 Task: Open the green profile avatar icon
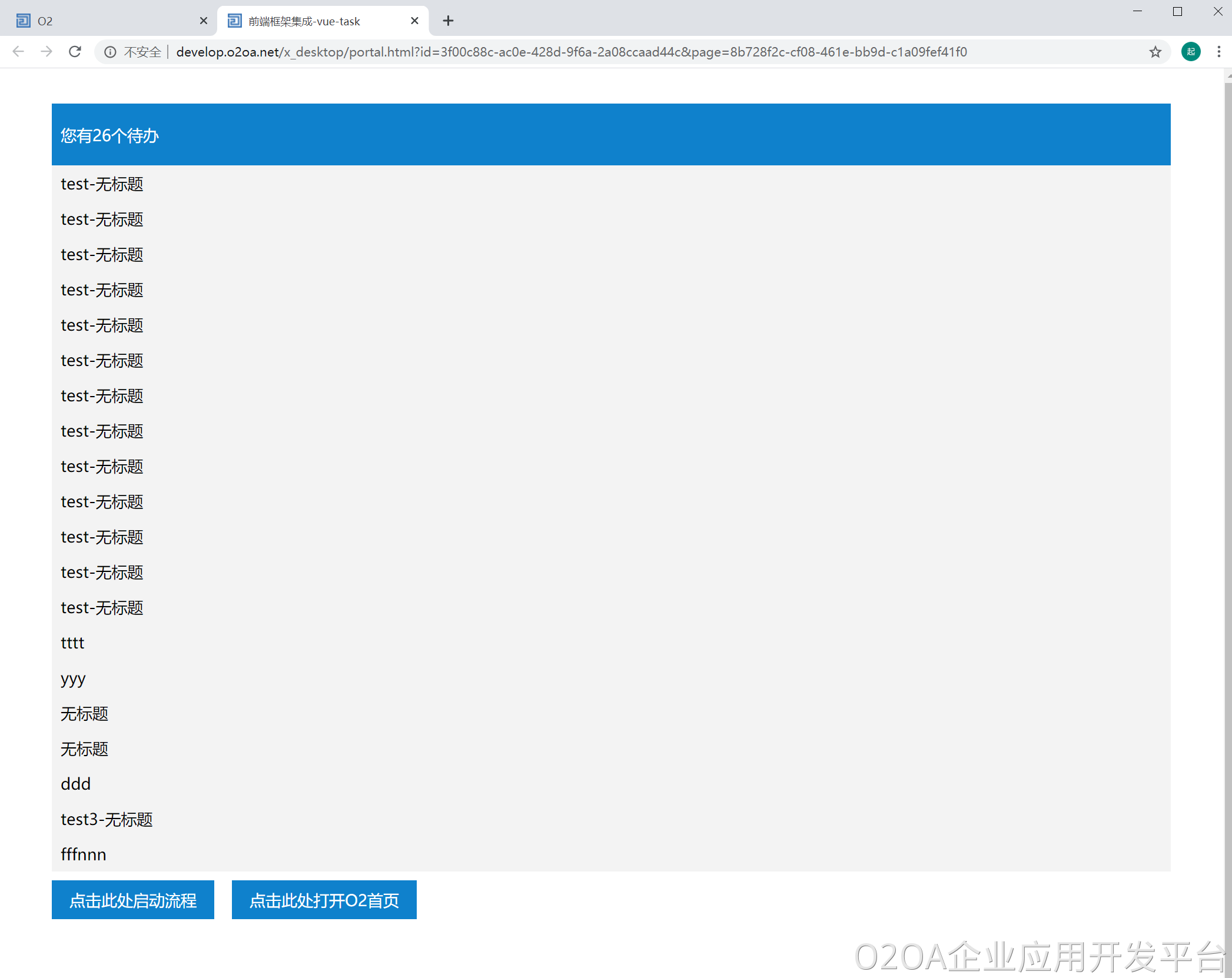pyautogui.click(x=1191, y=52)
